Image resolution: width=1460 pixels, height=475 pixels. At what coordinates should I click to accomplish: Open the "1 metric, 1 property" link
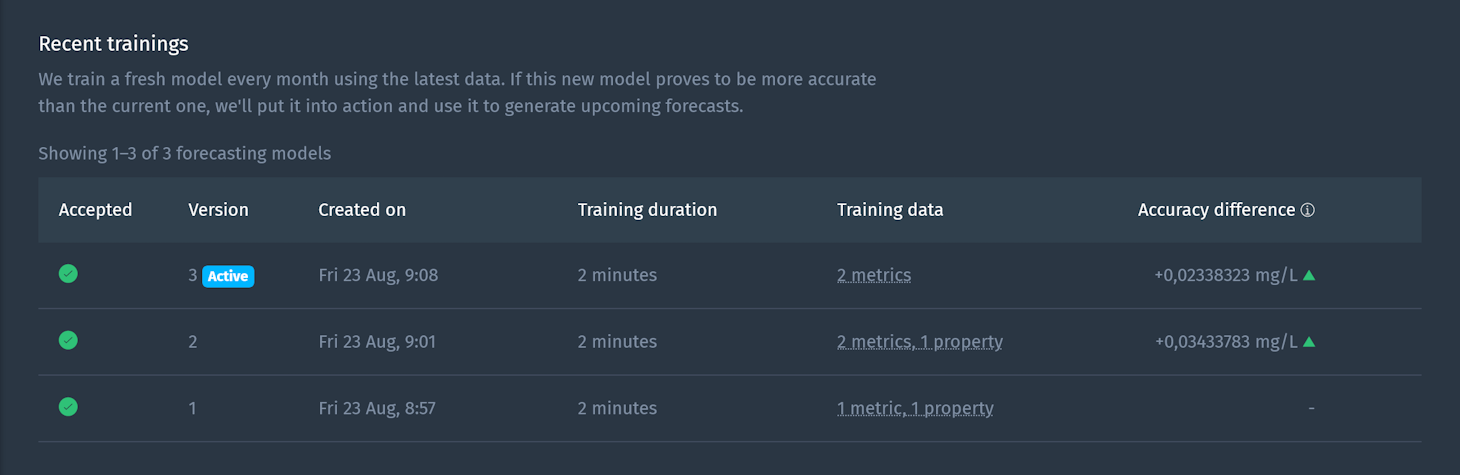(915, 408)
